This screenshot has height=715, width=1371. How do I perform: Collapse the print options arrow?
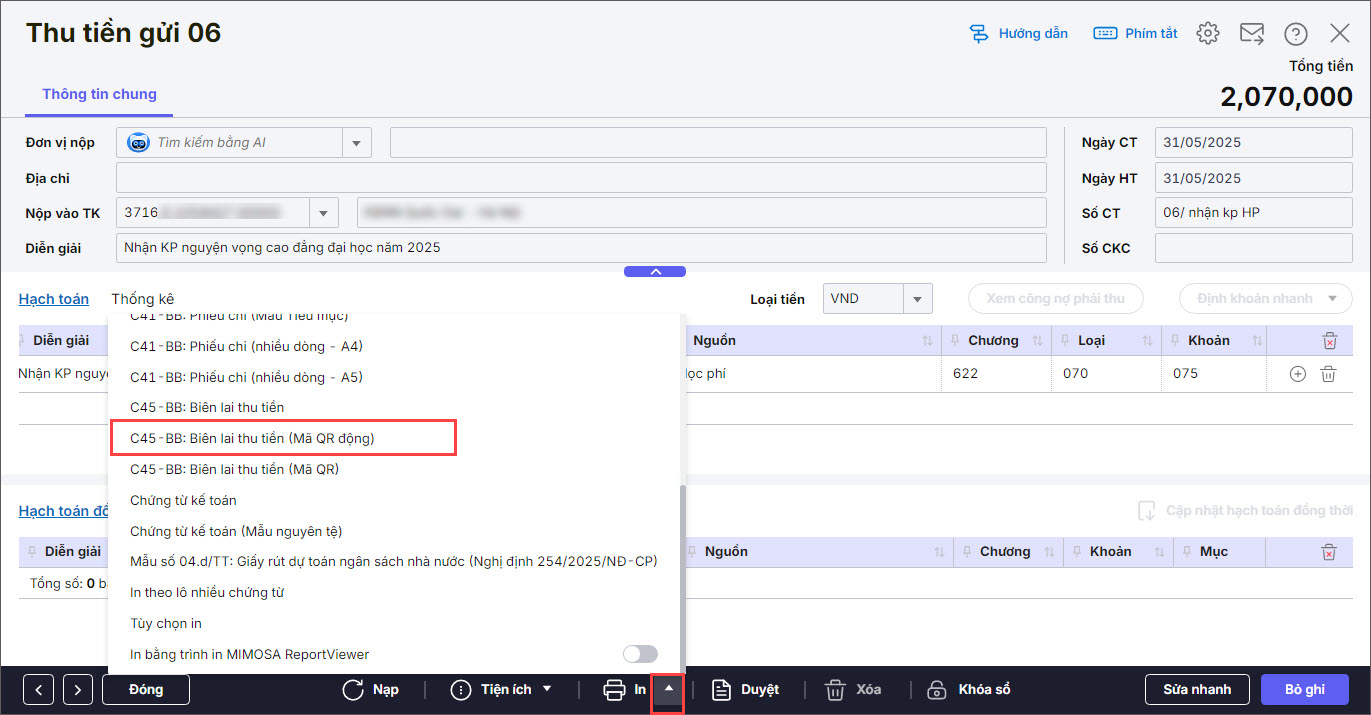[668, 689]
